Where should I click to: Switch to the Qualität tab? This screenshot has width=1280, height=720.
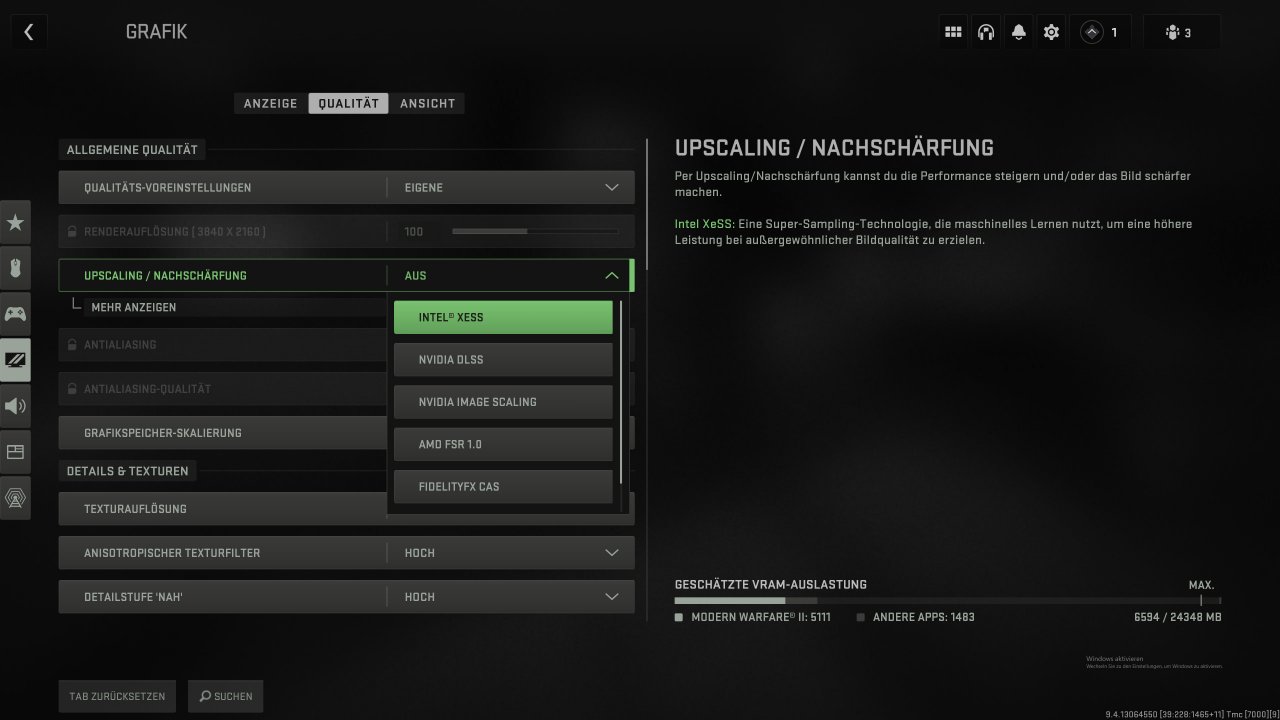click(x=348, y=103)
